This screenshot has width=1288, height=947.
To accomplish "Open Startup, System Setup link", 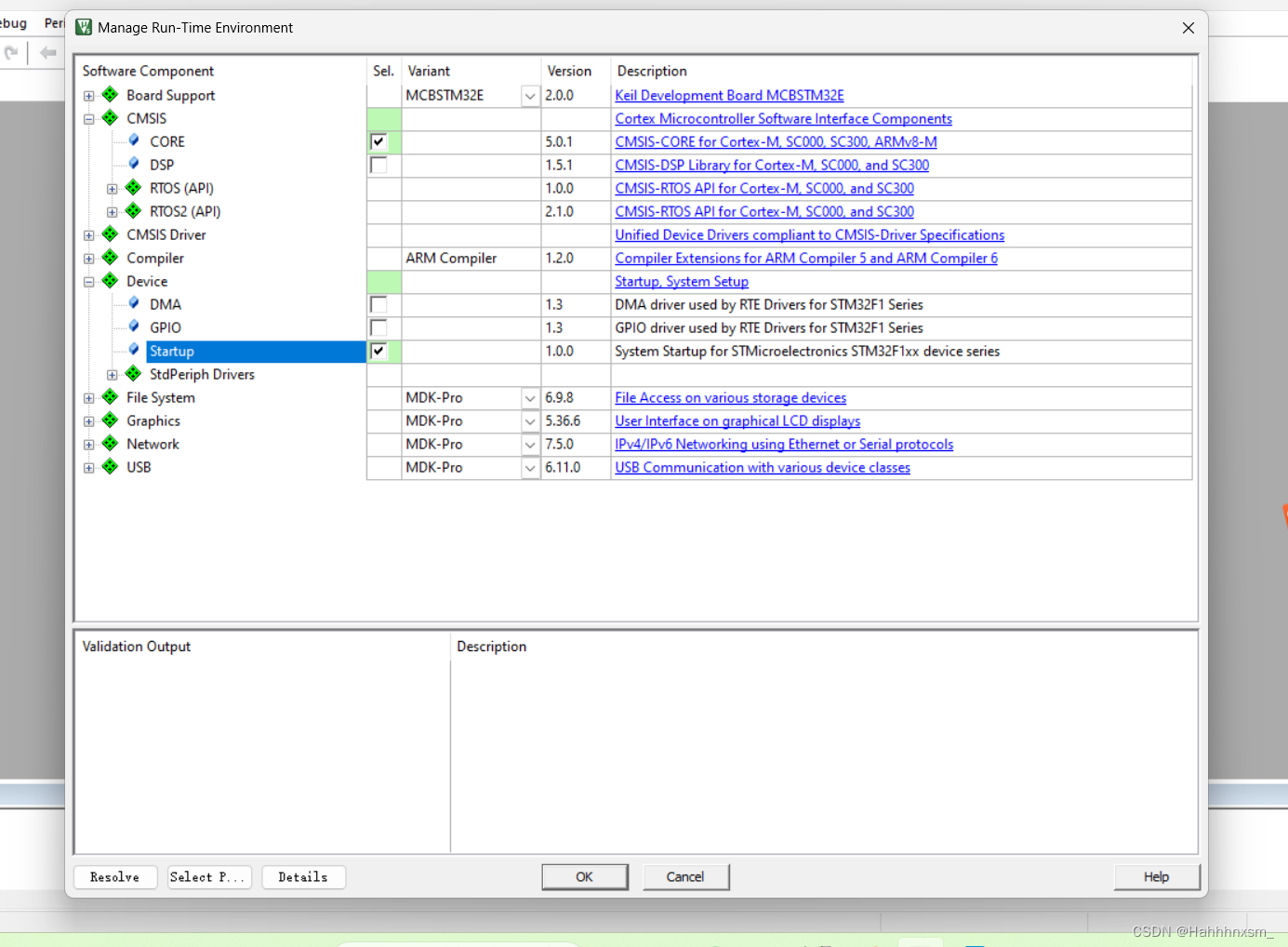I will pos(682,282).
